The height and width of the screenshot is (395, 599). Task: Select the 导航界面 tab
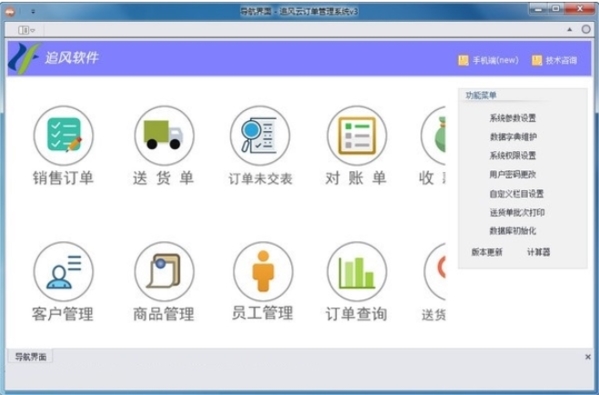(x=30, y=357)
